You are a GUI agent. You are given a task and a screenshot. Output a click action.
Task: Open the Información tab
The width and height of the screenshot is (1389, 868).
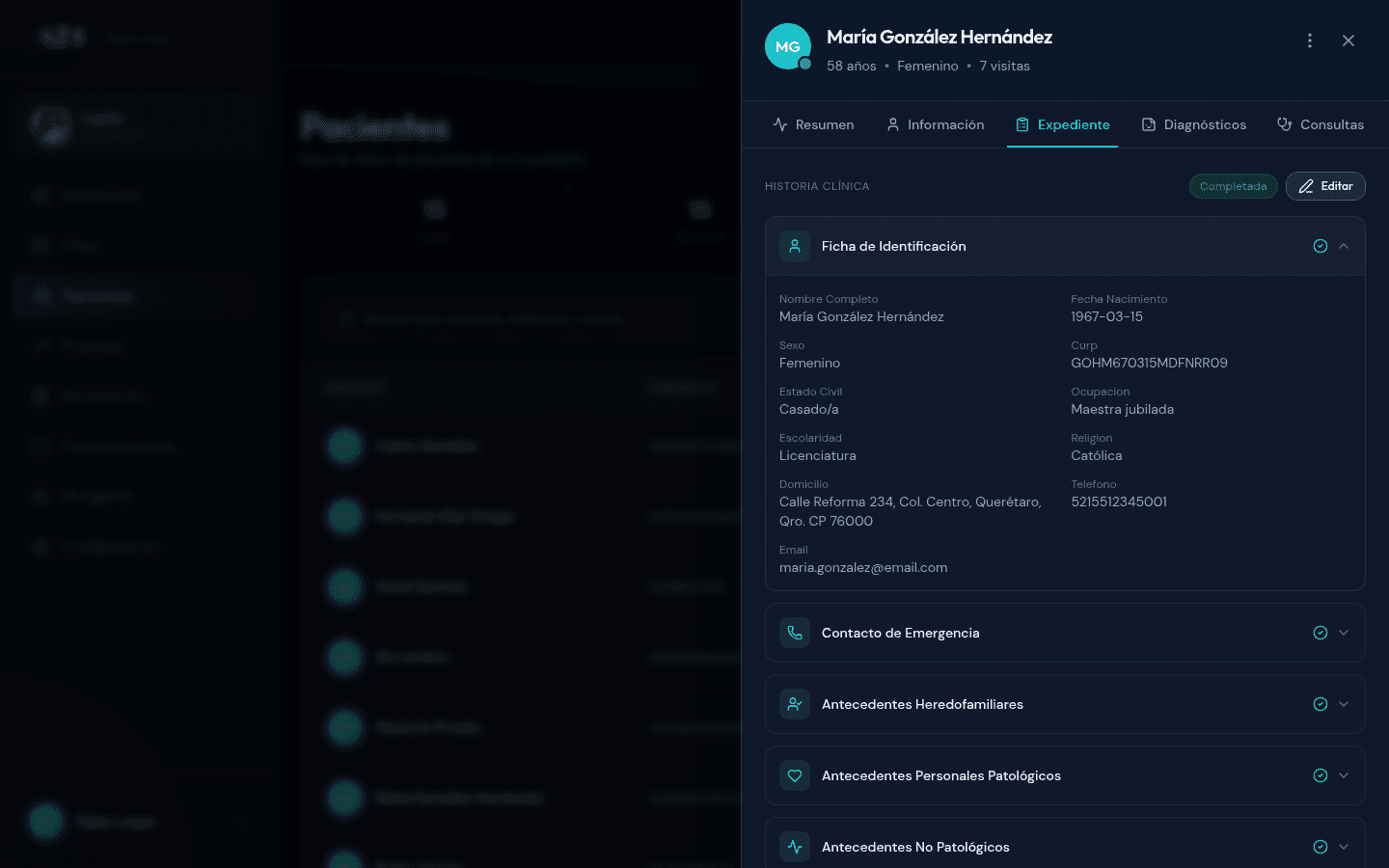coord(935,124)
